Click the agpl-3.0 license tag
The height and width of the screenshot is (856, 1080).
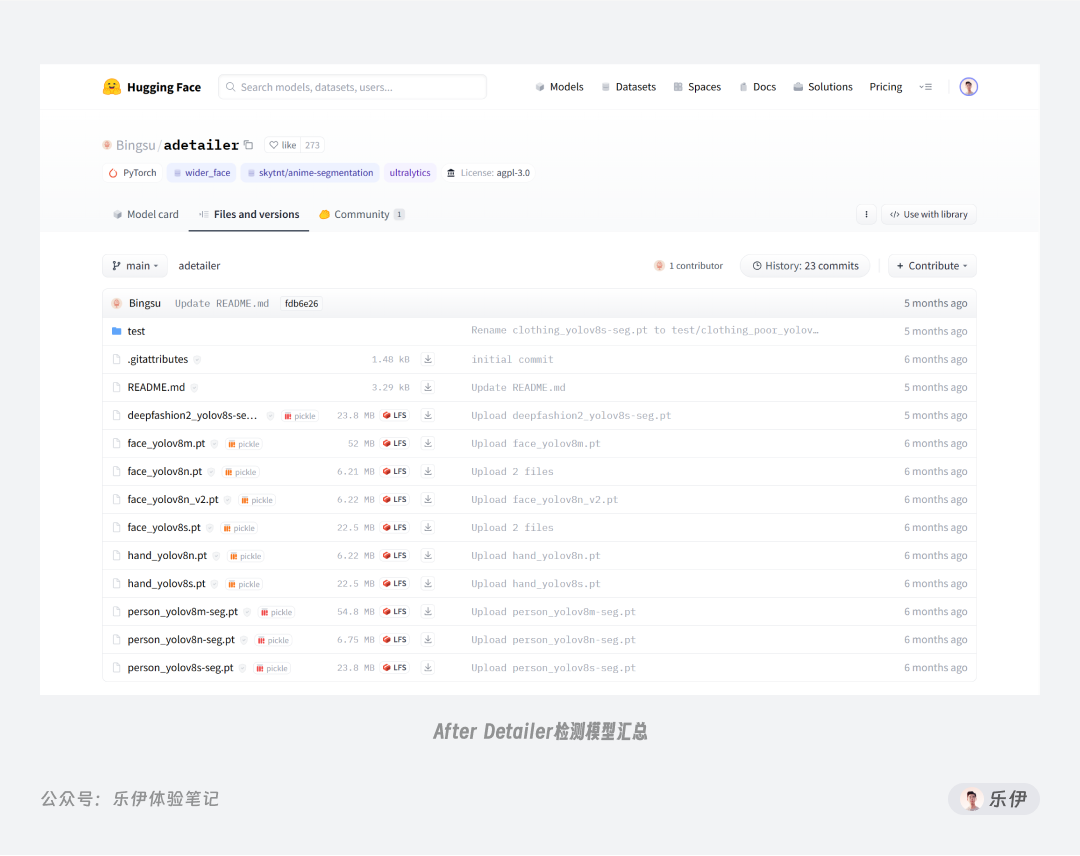[x=488, y=173]
